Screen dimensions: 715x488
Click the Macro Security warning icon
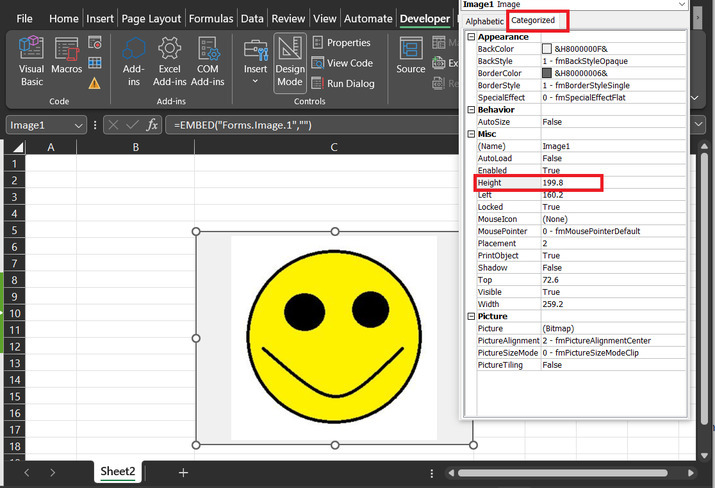95,83
